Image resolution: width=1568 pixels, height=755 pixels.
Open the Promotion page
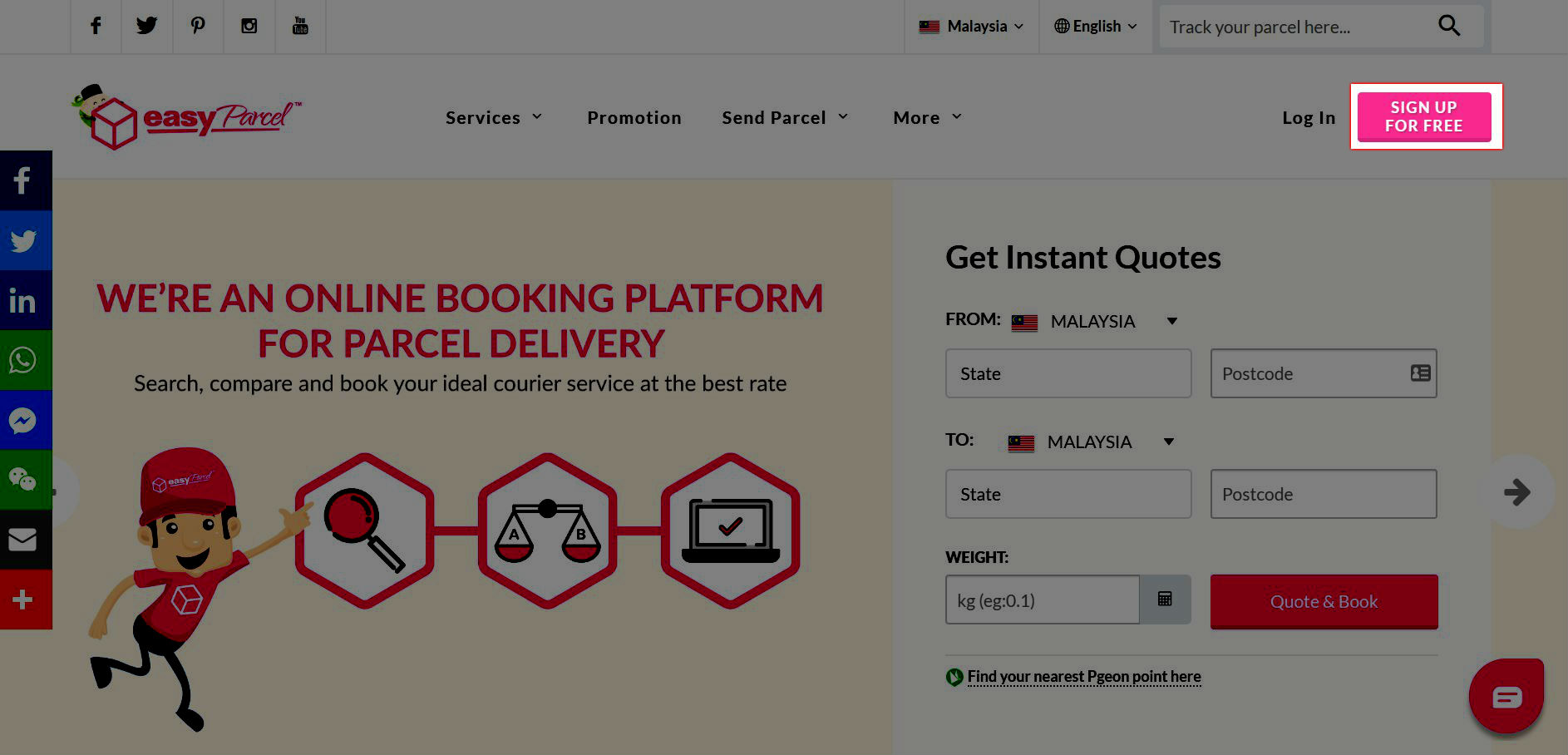coord(634,117)
